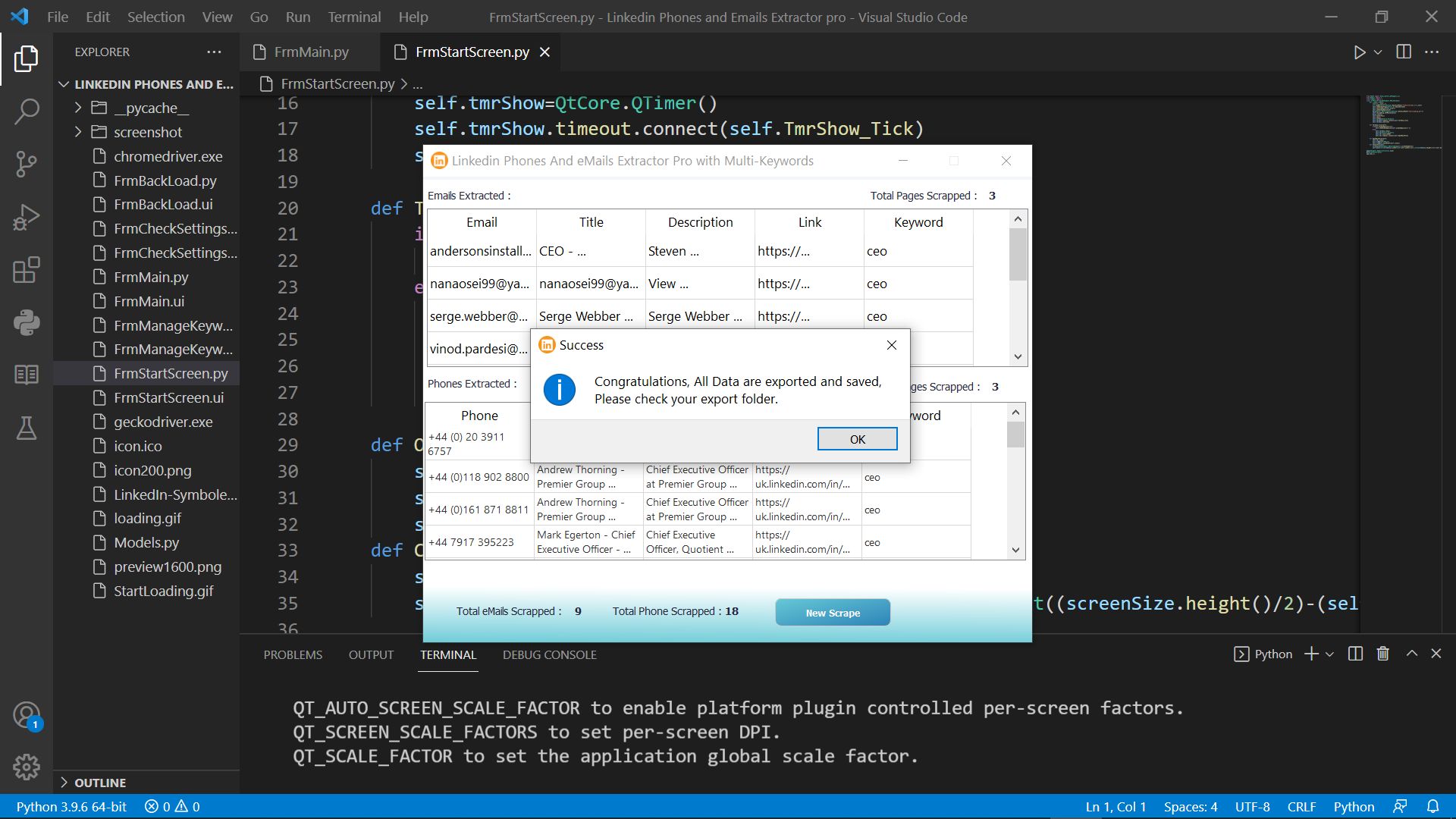
Task: Maximize the terminal panel size
Action: pyautogui.click(x=1411, y=654)
